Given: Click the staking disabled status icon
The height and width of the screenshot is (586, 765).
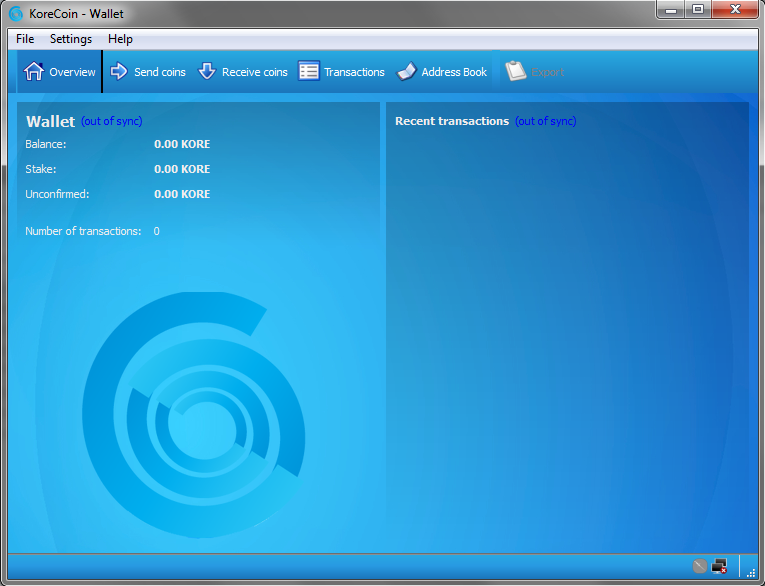Looking at the screenshot, I should point(700,566).
